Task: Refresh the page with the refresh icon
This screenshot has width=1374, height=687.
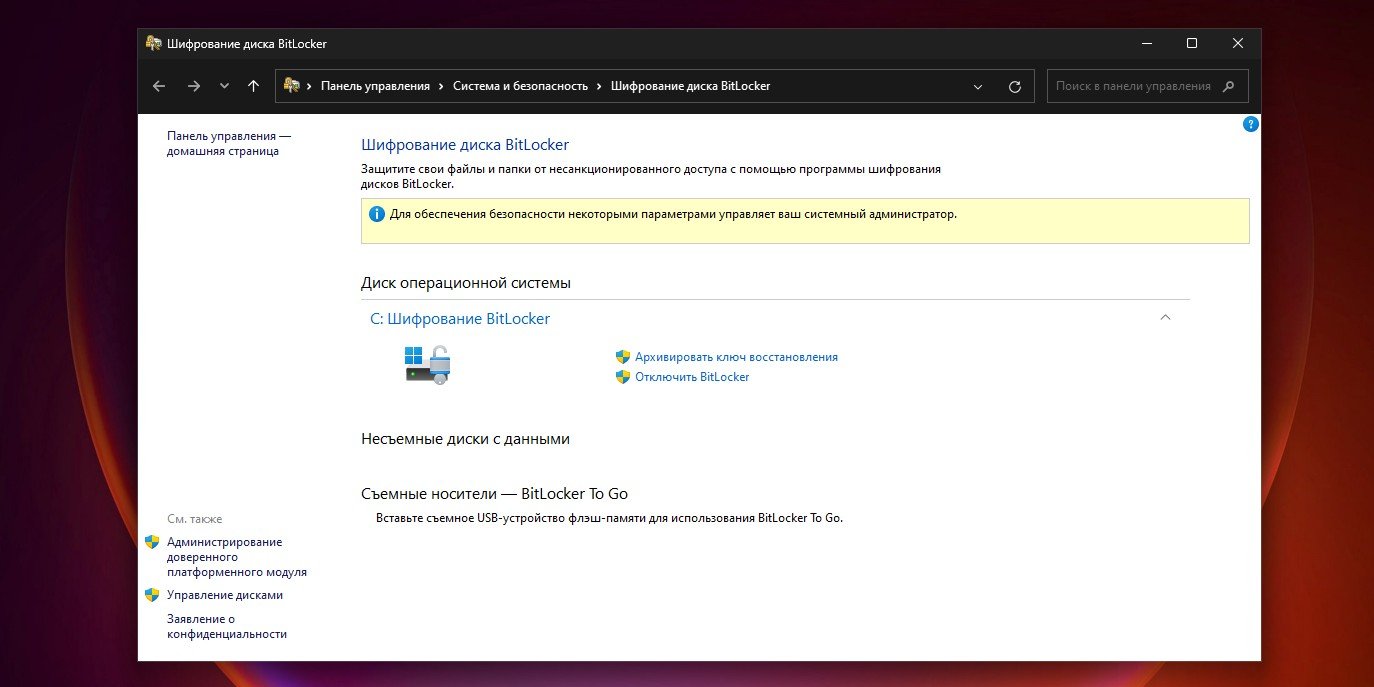Action: click(x=1014, y=86)
